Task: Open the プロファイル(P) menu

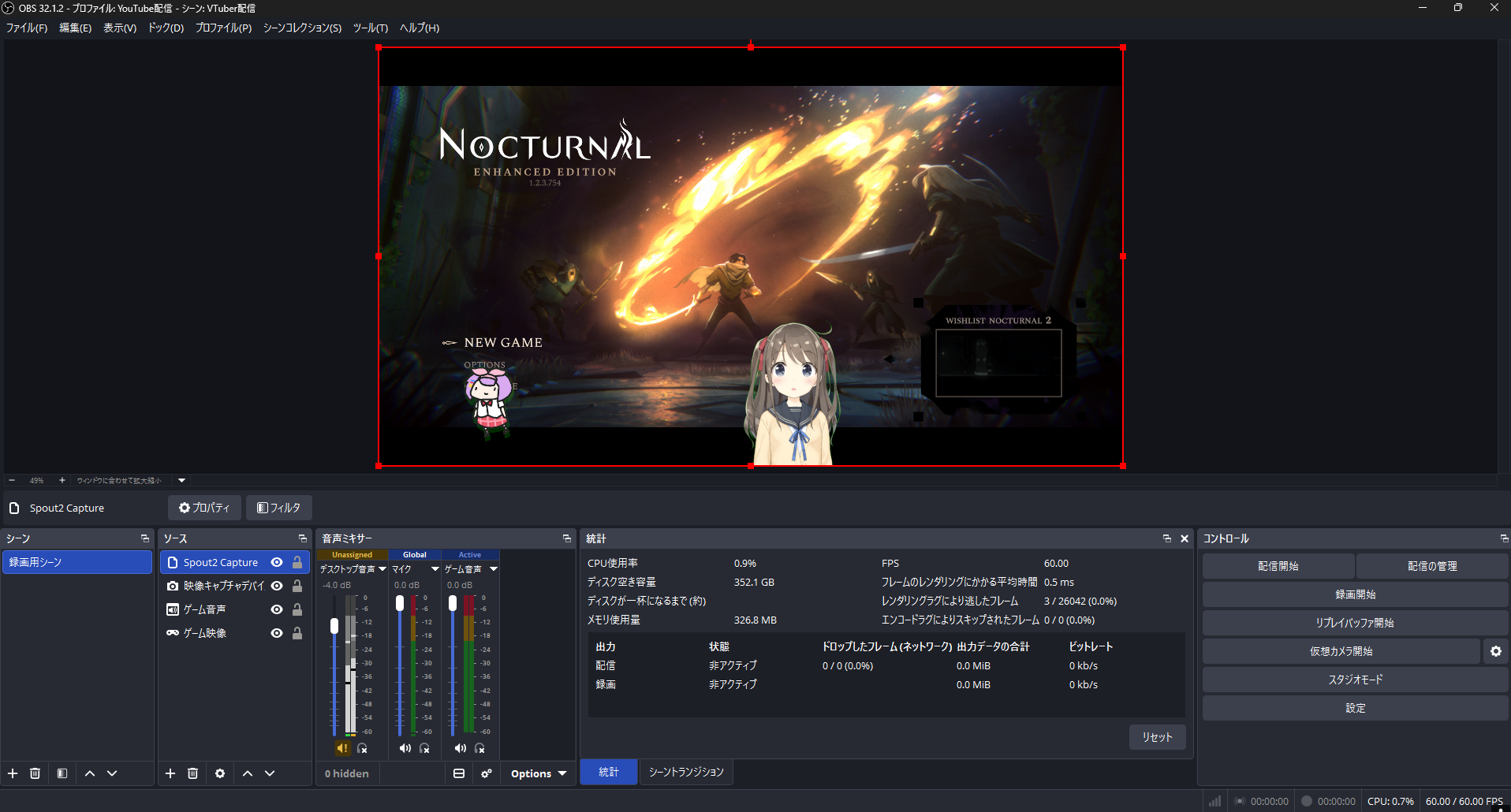Action: click(223, 28)
